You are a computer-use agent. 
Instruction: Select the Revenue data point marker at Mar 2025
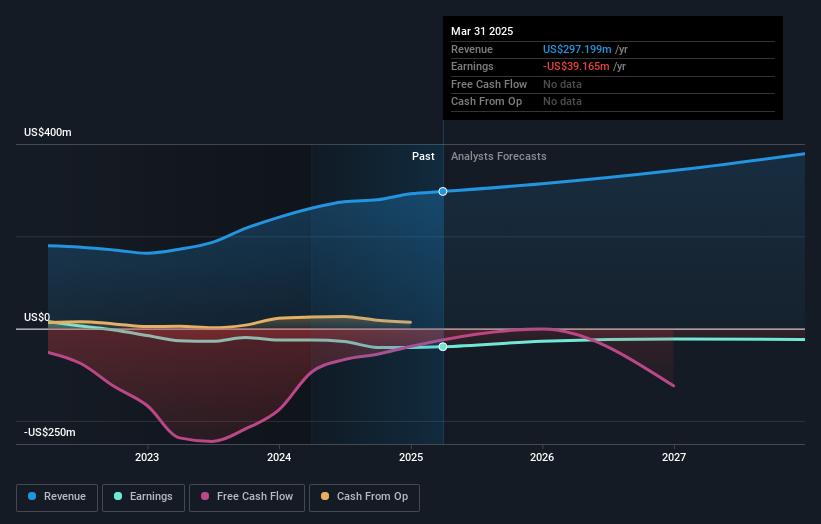point(443,192)
